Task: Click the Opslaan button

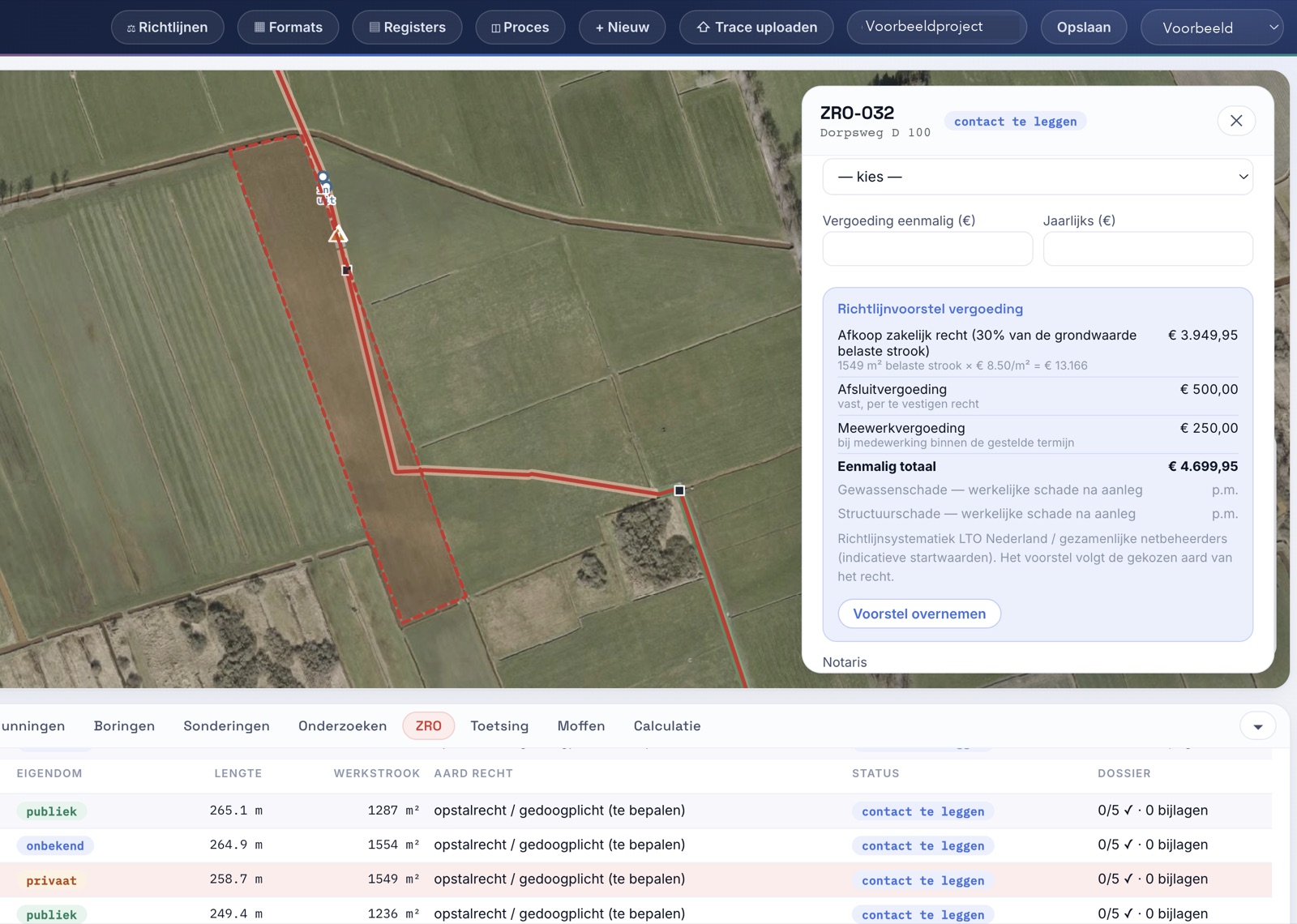Action: pyautogui.click(x=1084, y=28)
